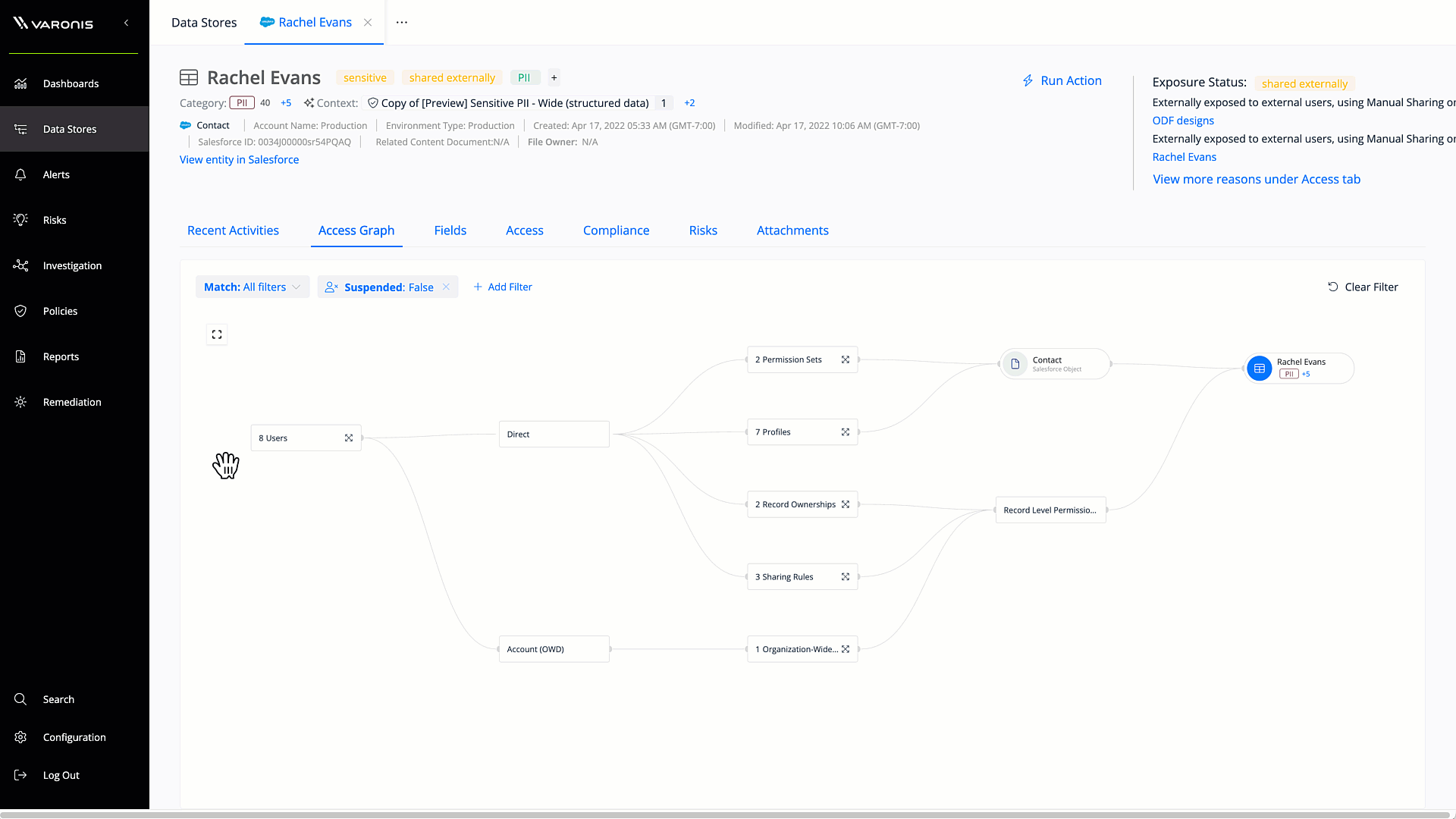Show the +2 more contexts
Image resolution: width=1456 pixels, height=819 pixels.
689,103
